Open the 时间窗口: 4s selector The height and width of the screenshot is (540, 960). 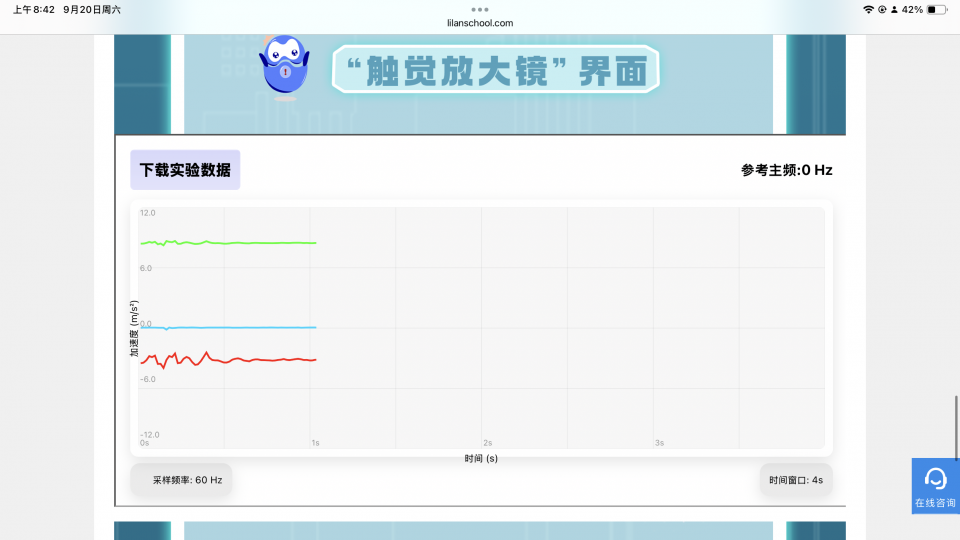point(796,480)
